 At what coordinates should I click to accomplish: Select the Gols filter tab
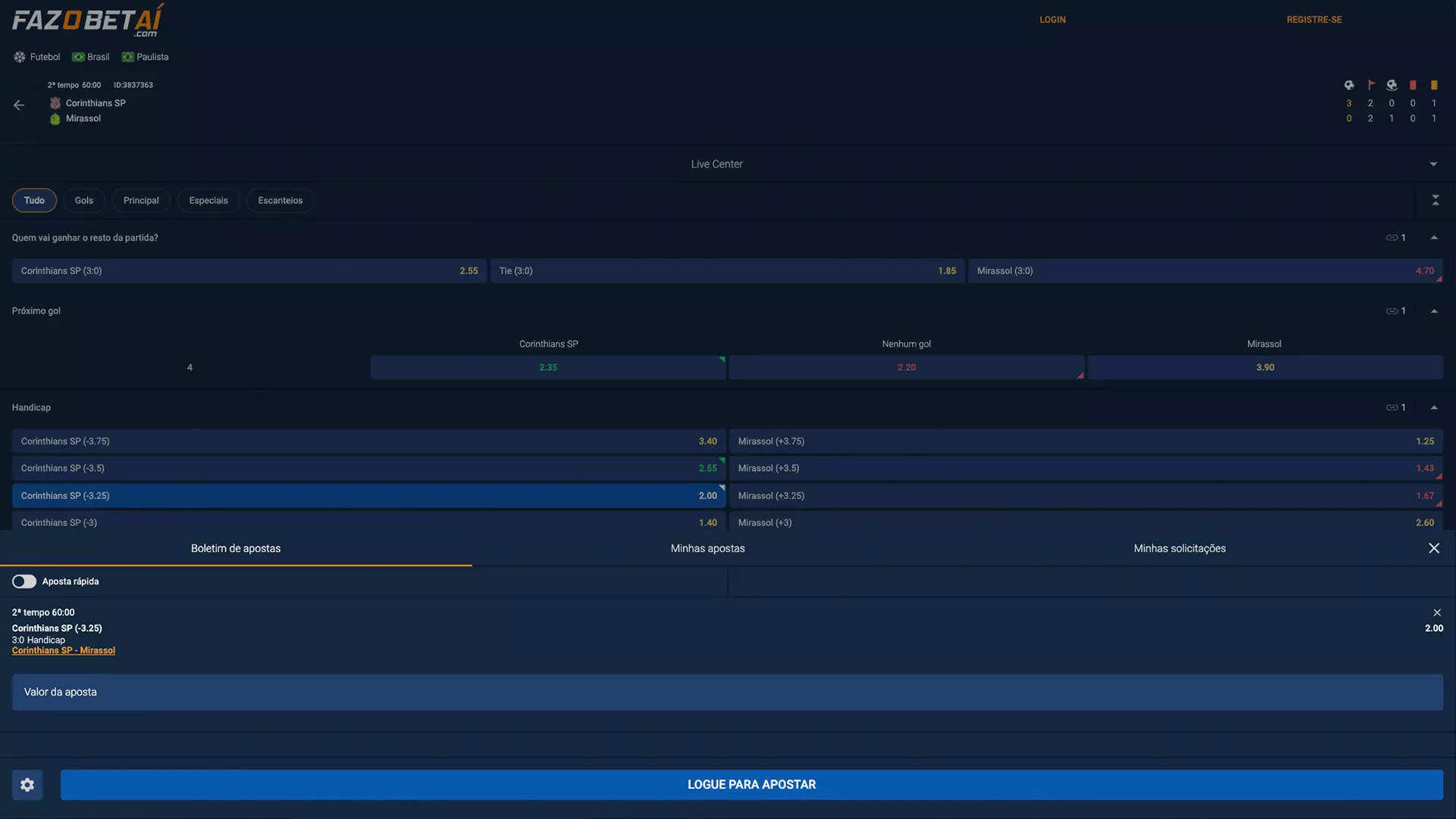click(84, 200)
